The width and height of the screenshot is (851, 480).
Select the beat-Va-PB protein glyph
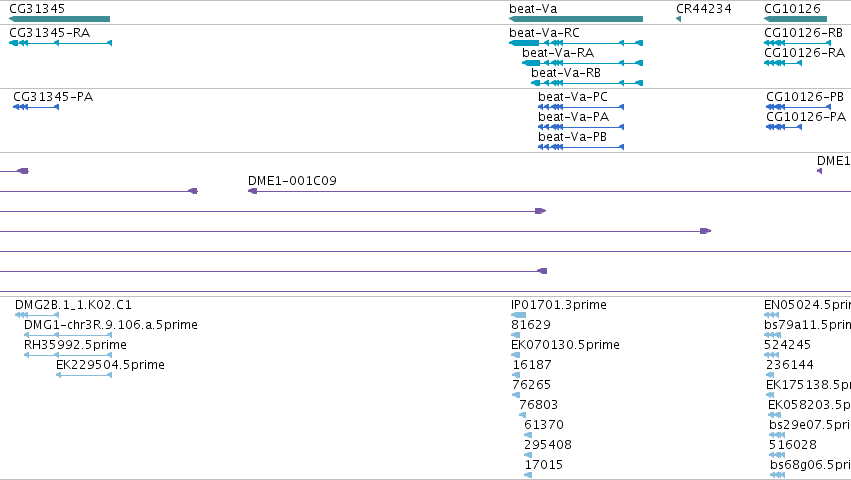click(581, 147)
